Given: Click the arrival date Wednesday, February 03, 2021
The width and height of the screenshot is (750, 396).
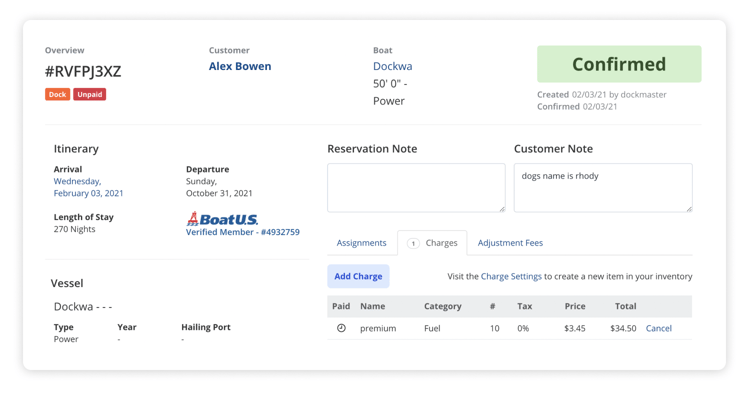Looking at the screenshot, I should (88, 187).
